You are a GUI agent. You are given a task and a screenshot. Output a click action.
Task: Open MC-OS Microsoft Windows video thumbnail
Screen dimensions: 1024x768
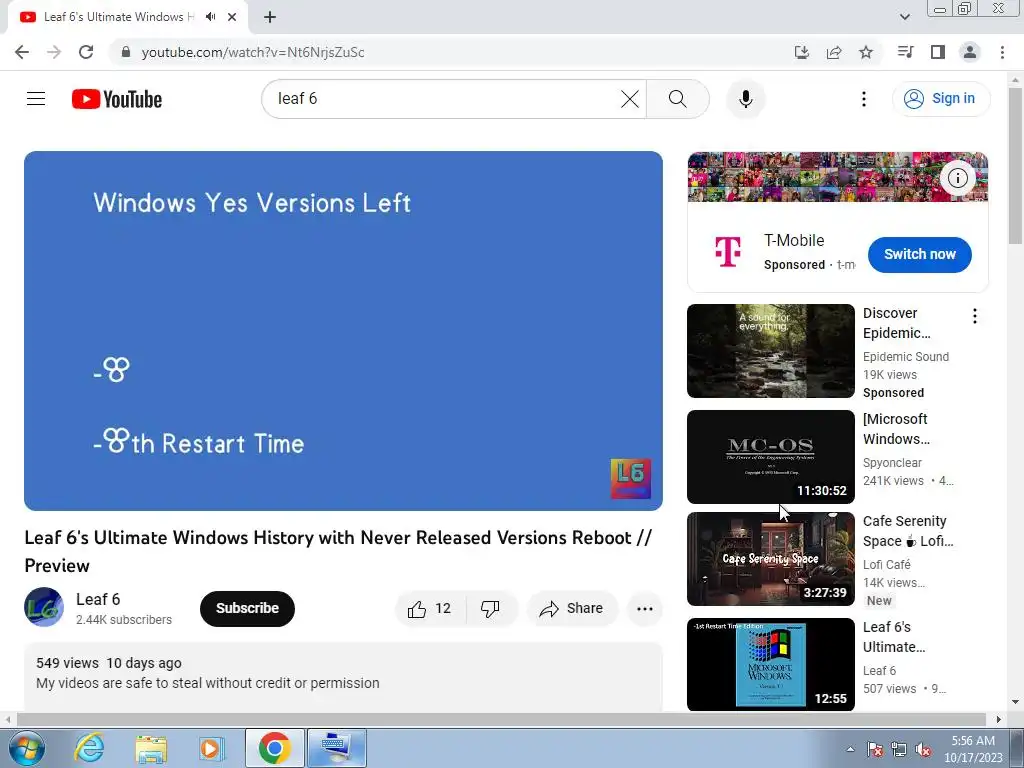[x=771, y=456]
